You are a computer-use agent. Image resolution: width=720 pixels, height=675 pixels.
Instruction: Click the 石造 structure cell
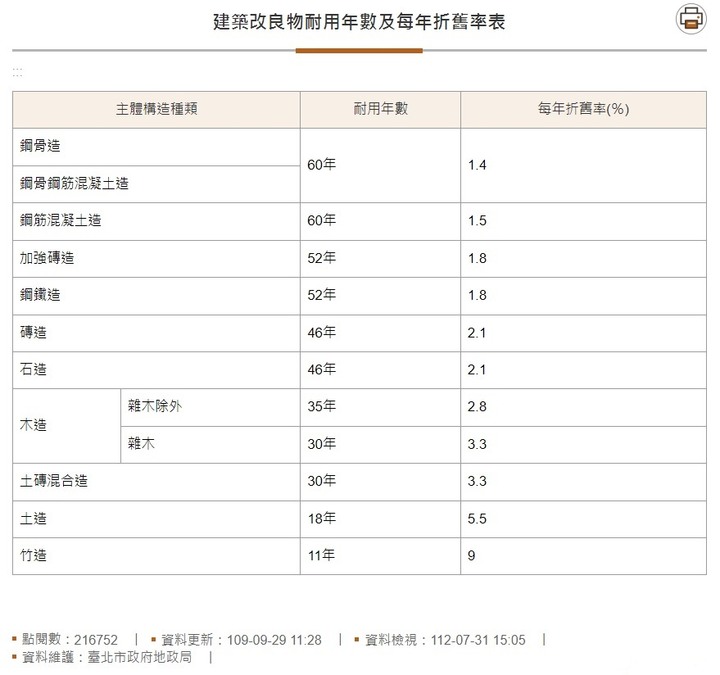tap(157, 370)
